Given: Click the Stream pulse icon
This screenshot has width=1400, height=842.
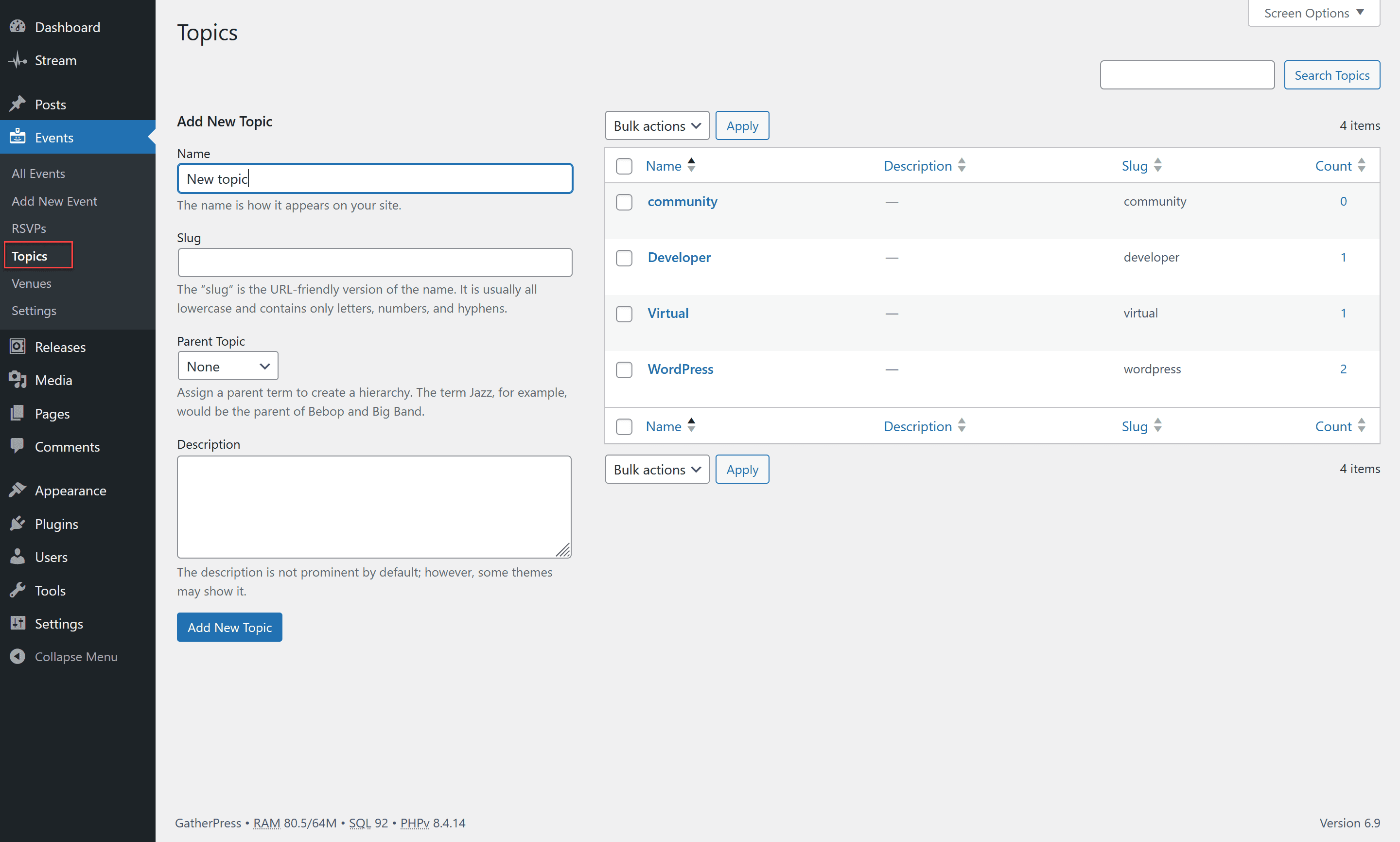Looking at the screenshot, I should coord(17,60).
